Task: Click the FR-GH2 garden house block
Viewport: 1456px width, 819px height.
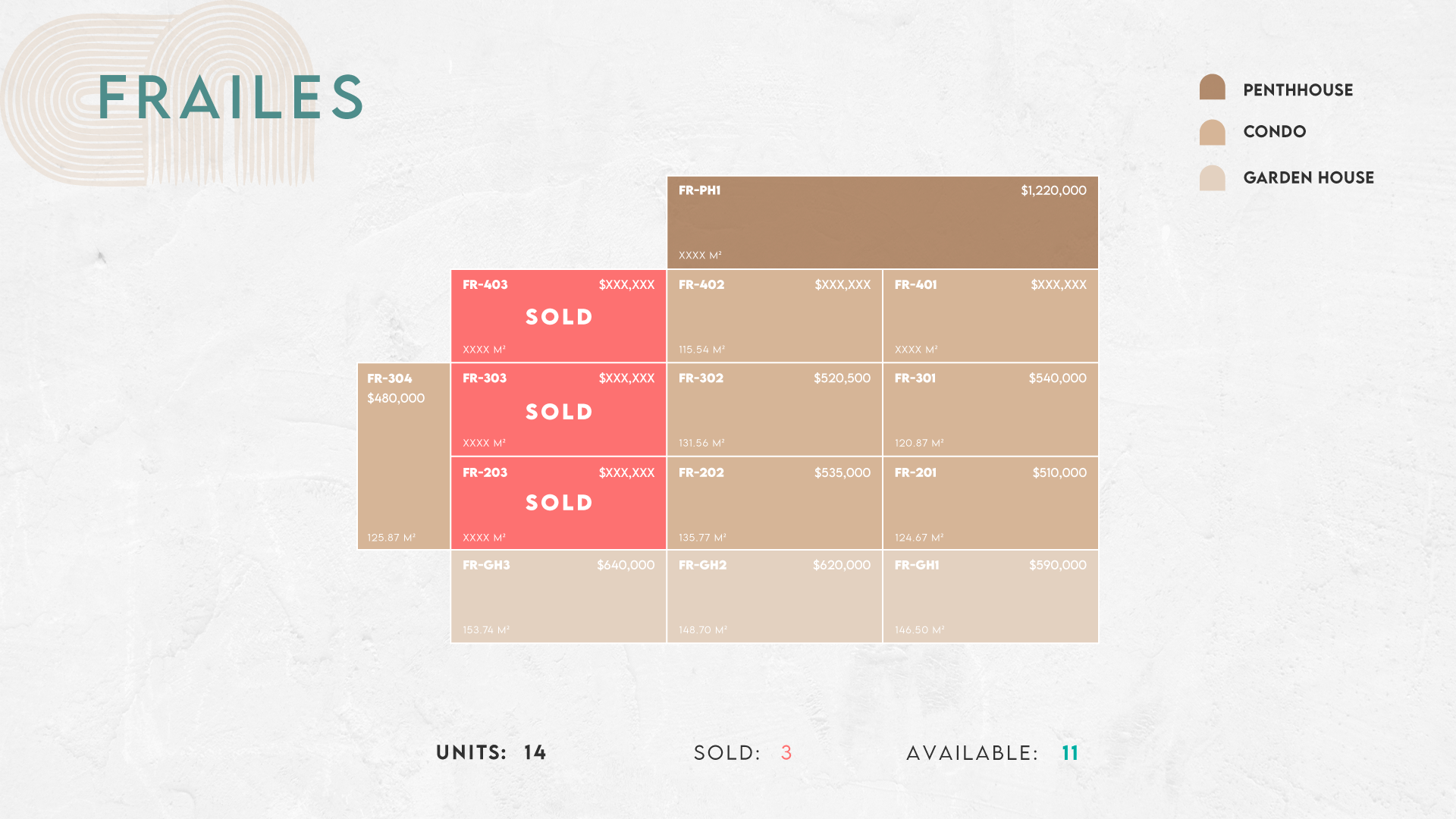Action: [x=774, y=597]
